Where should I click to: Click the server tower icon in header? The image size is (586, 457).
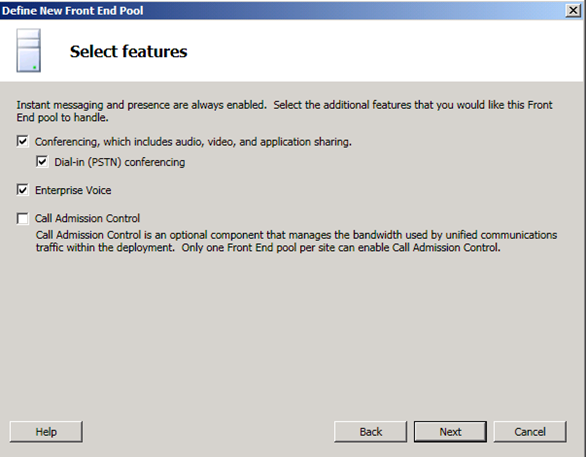[x=28, y=50]
